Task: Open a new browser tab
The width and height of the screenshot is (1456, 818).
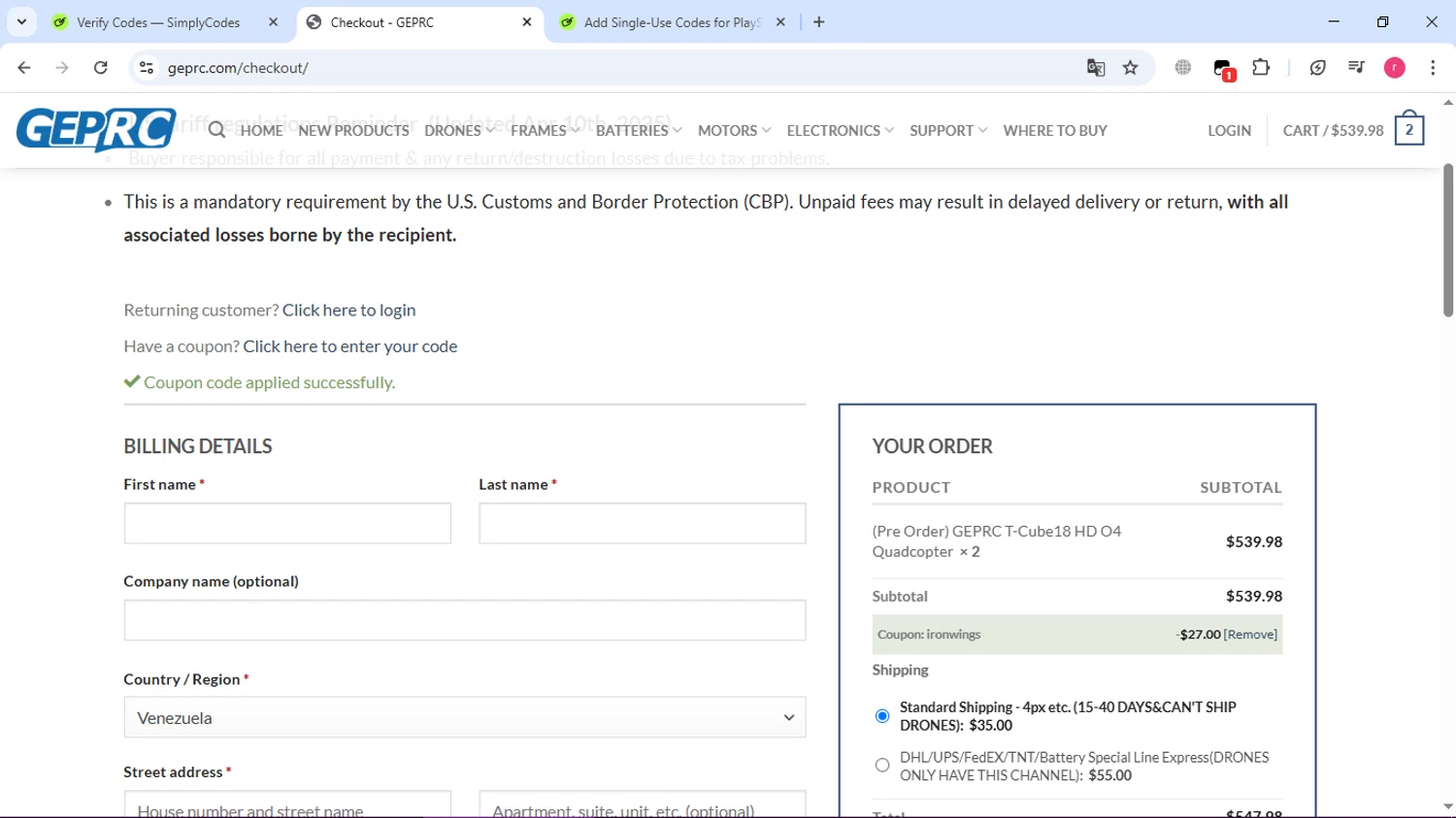Action: 819,22
